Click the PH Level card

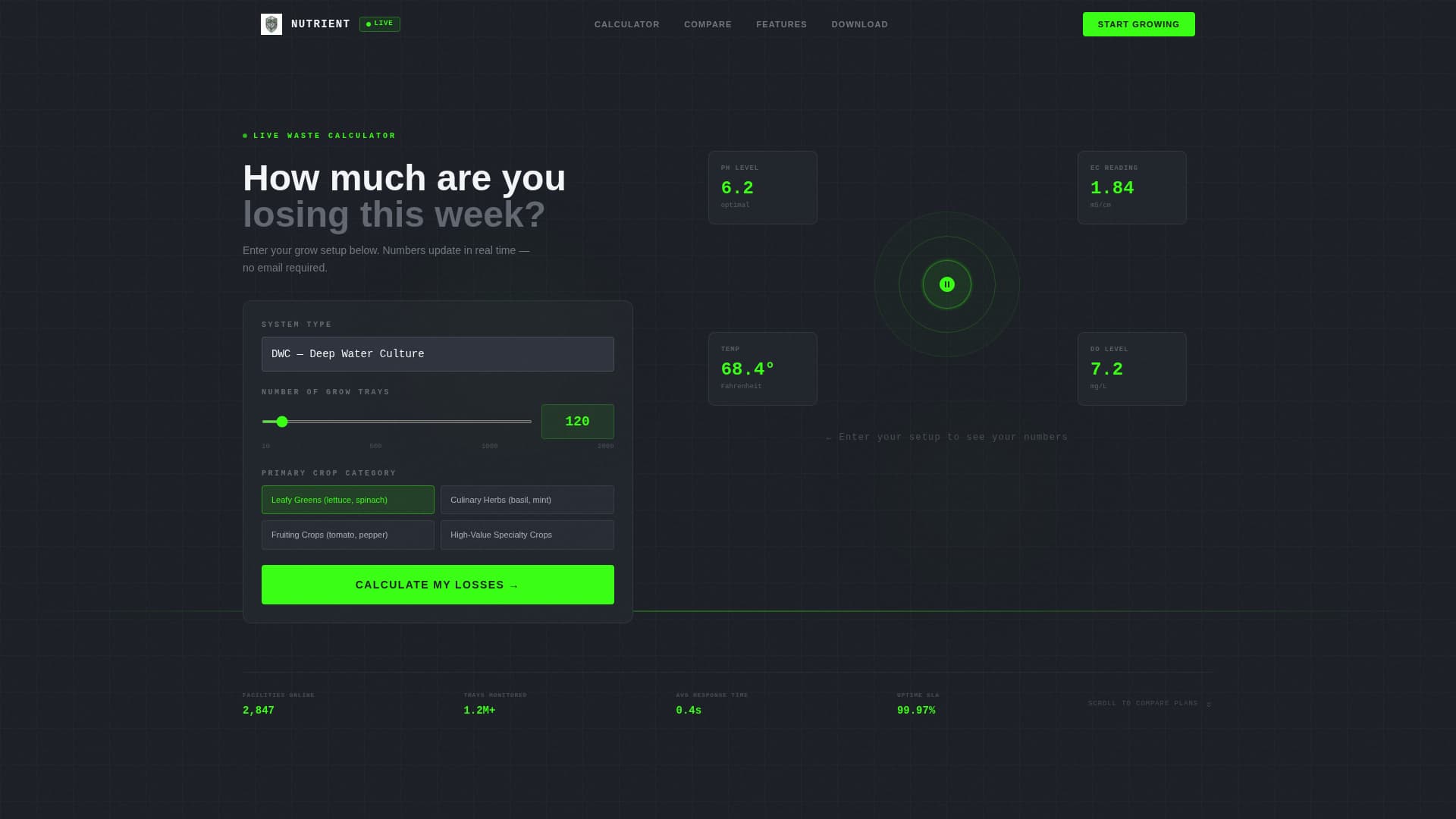(x=762, y=187)
